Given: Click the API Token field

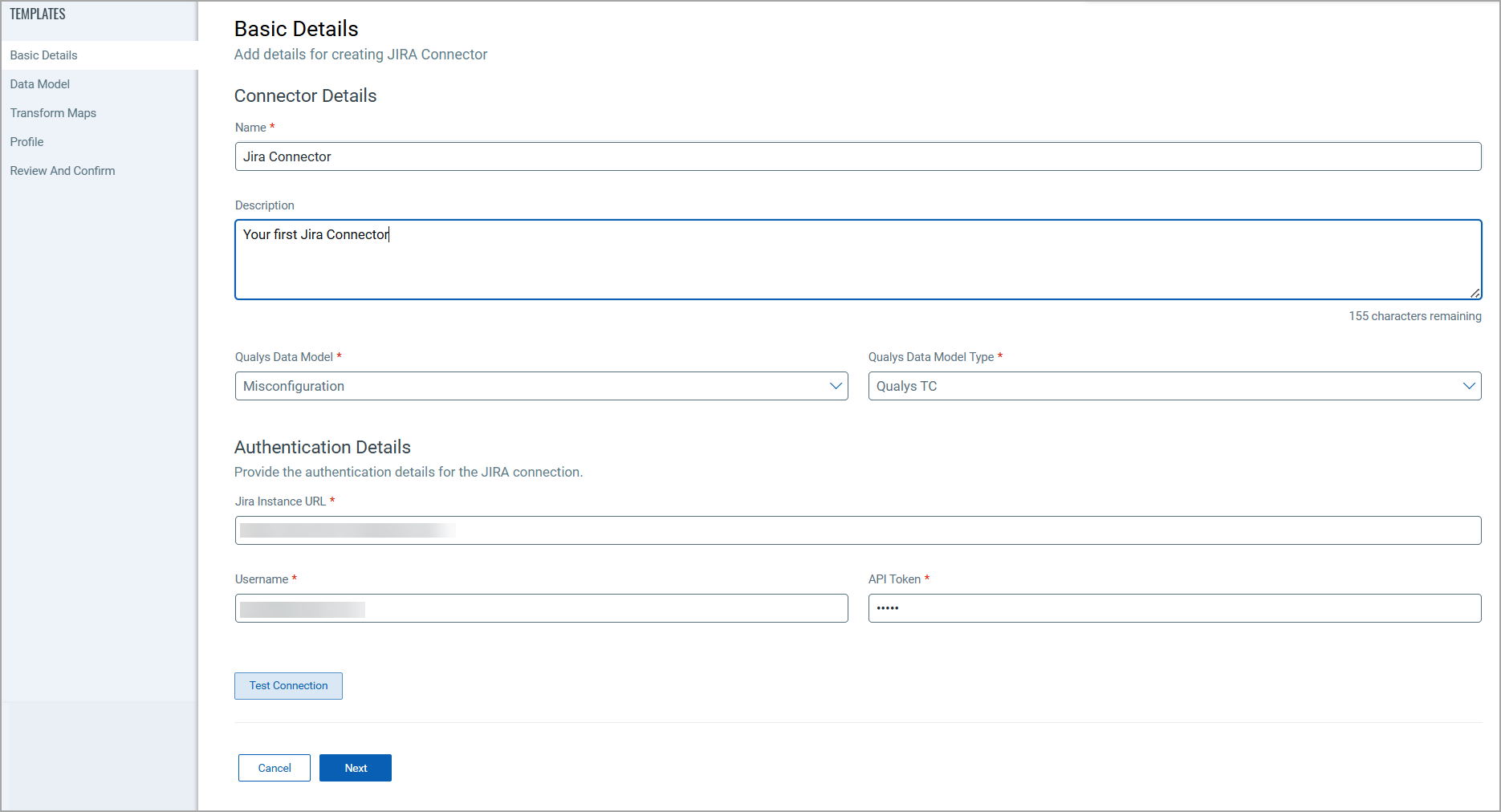Looking at the screenshot, I should click(1174, 608).
